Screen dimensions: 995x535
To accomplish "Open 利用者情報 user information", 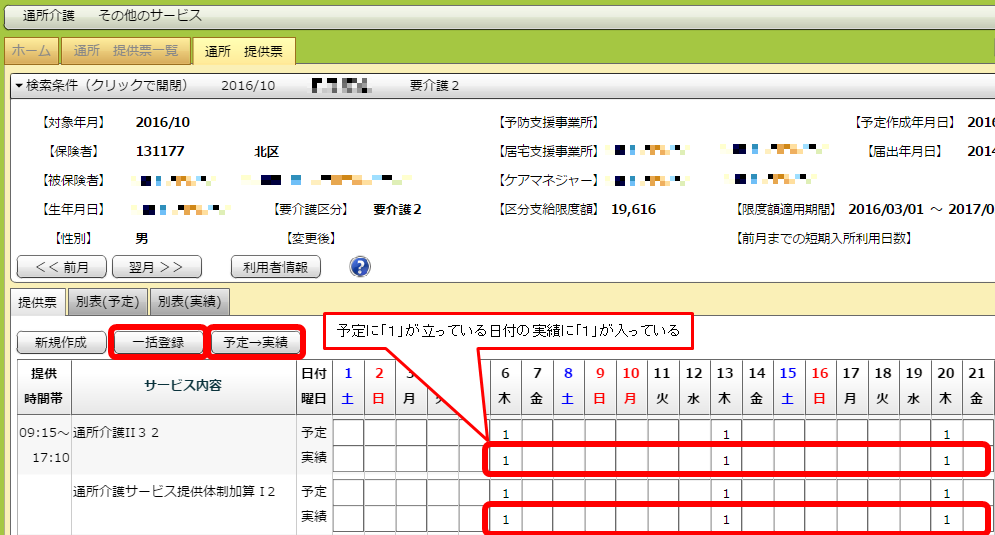I will coord(275,267).
